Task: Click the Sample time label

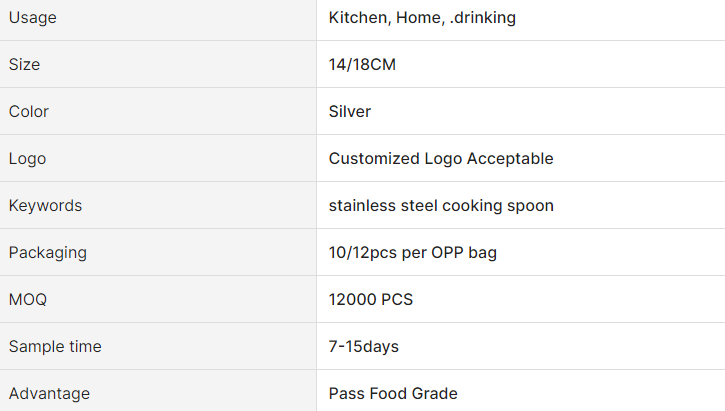Action: (x=55, y=347)
